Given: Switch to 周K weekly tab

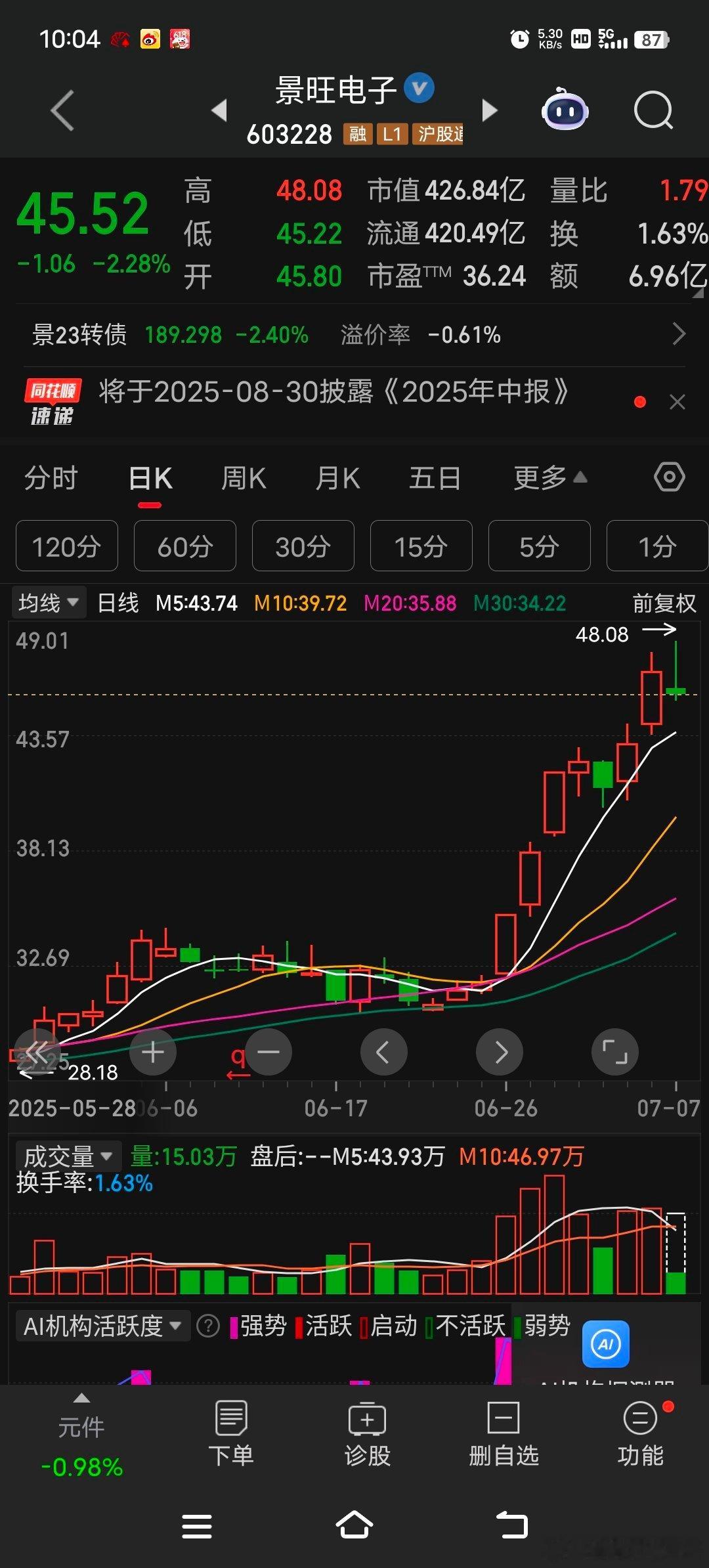Looking at the screenshot, I should click(x=244, y=477).
